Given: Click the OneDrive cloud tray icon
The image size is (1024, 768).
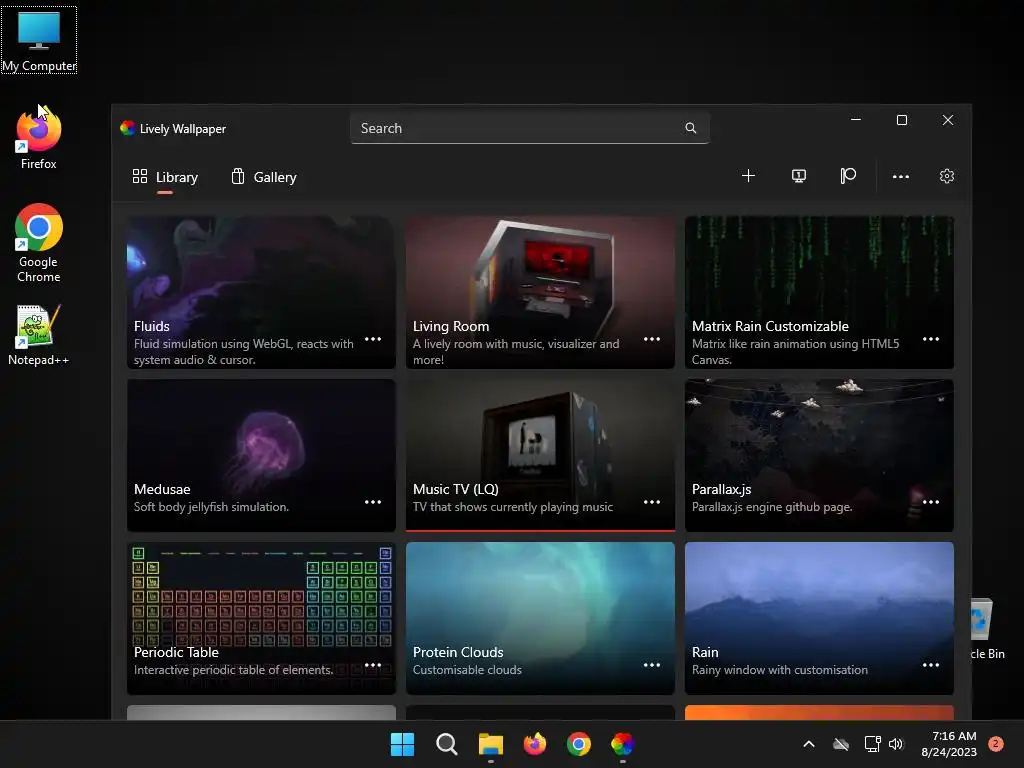Looking at the screenshot, I should tap(841, 744).
